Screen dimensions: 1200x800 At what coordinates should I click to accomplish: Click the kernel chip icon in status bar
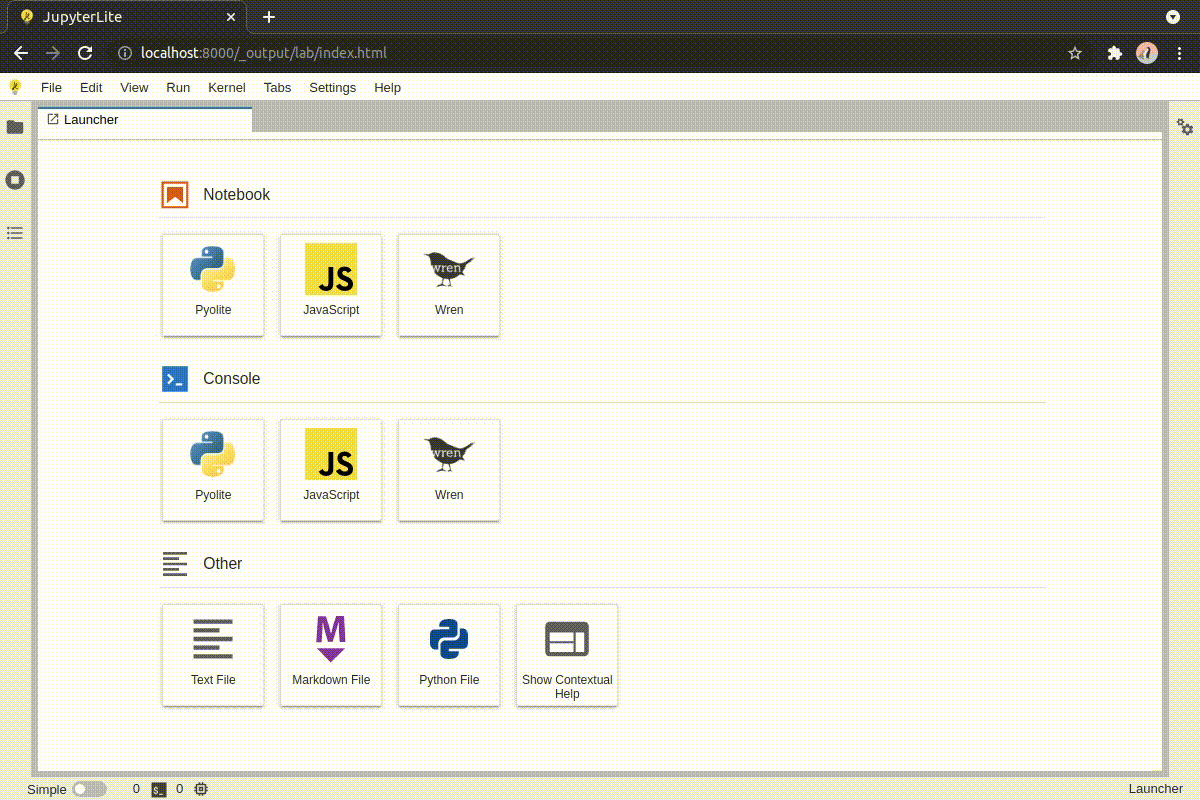point(201,789)
